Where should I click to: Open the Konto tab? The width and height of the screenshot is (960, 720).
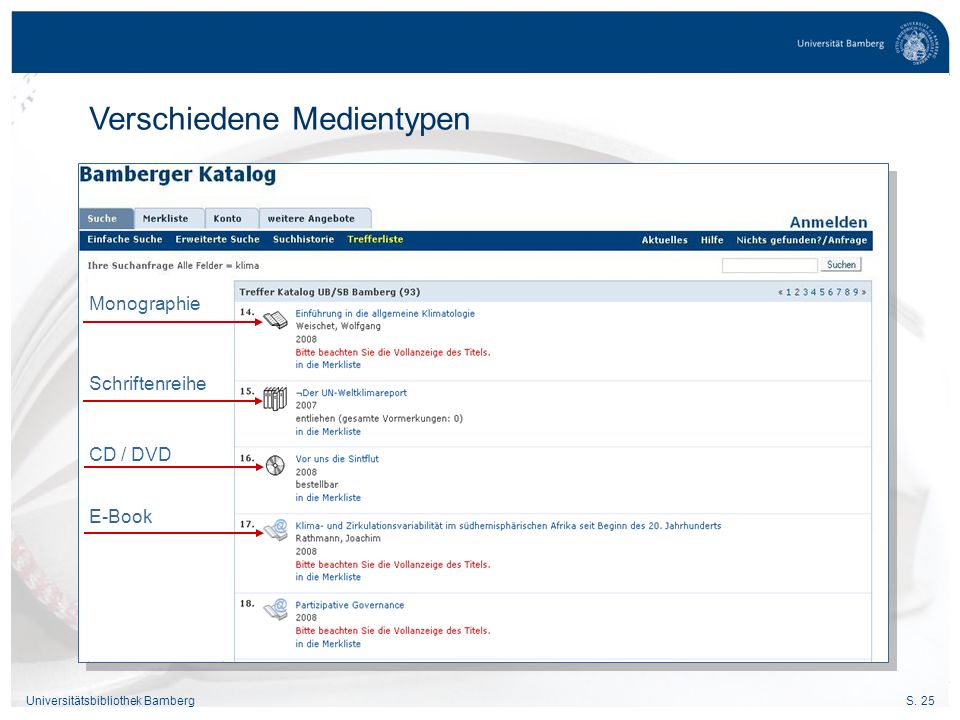(231, 219)
